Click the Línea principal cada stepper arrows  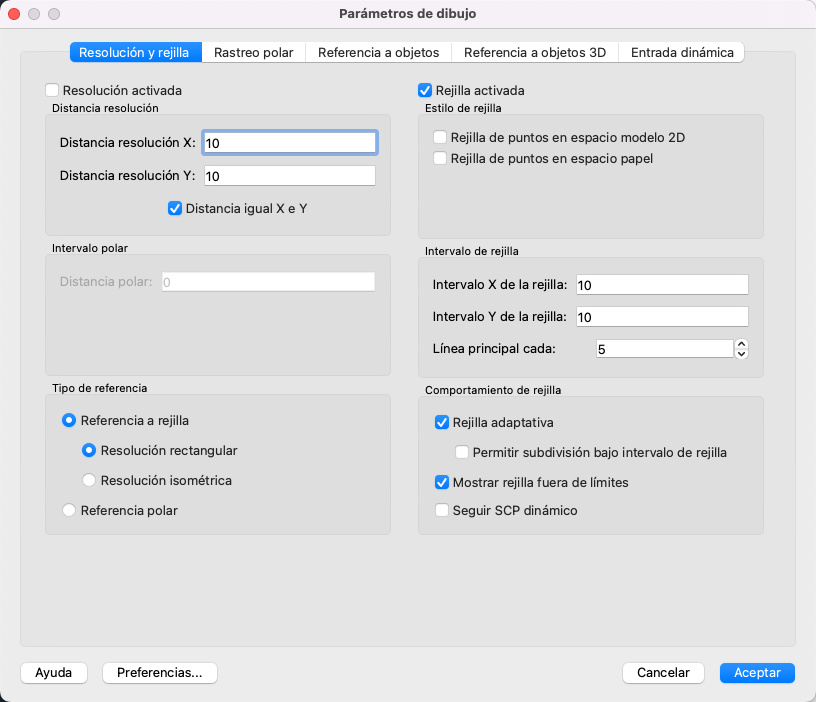click(741, 349)
